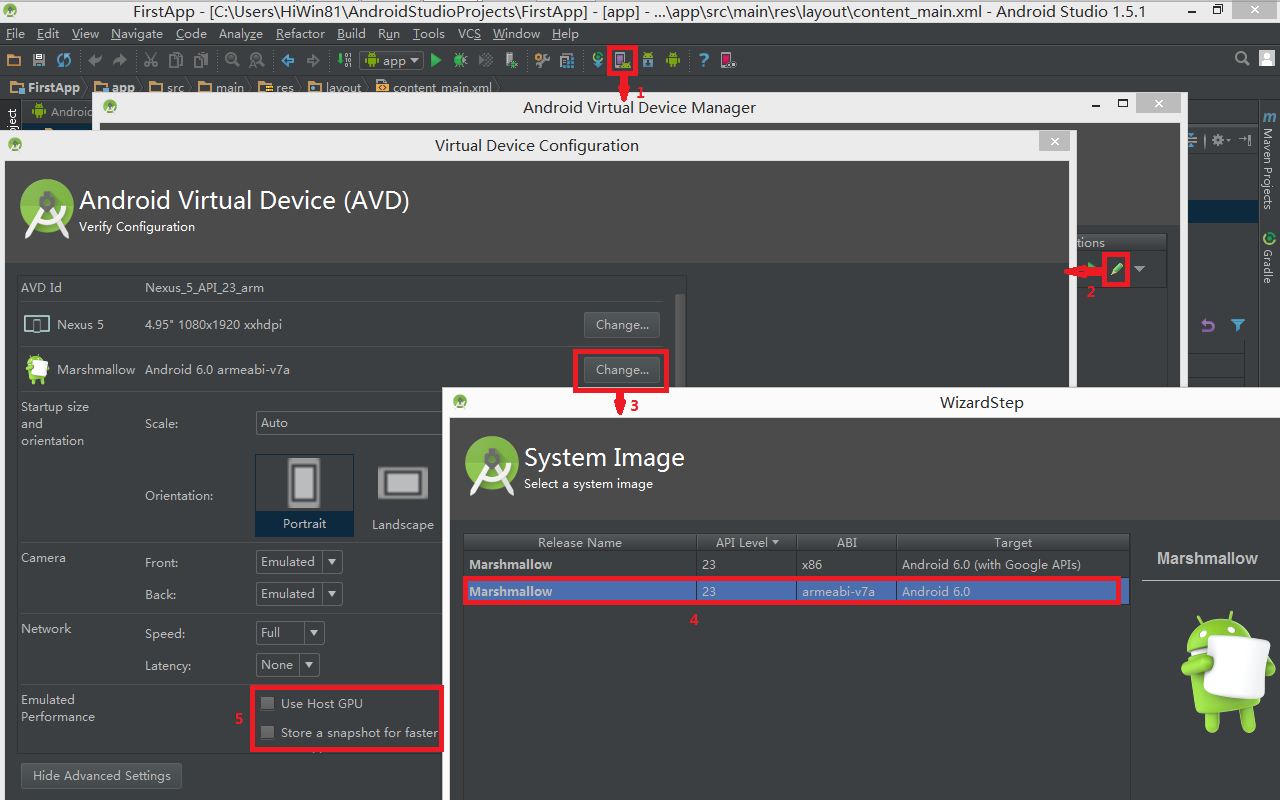Image resolution: width=1280 pixels, height=800 pixels.
Task: Click the AVD Id value Nexus_5_API_23_arm
Action: [204, 287]
